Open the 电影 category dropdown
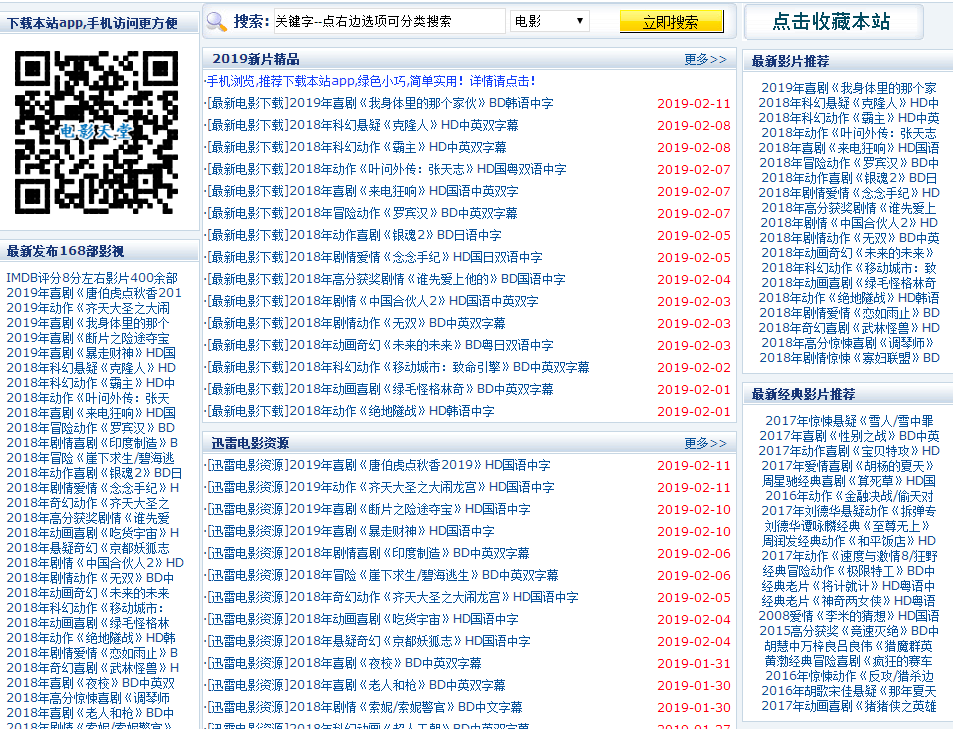 [x=550, y=21]
